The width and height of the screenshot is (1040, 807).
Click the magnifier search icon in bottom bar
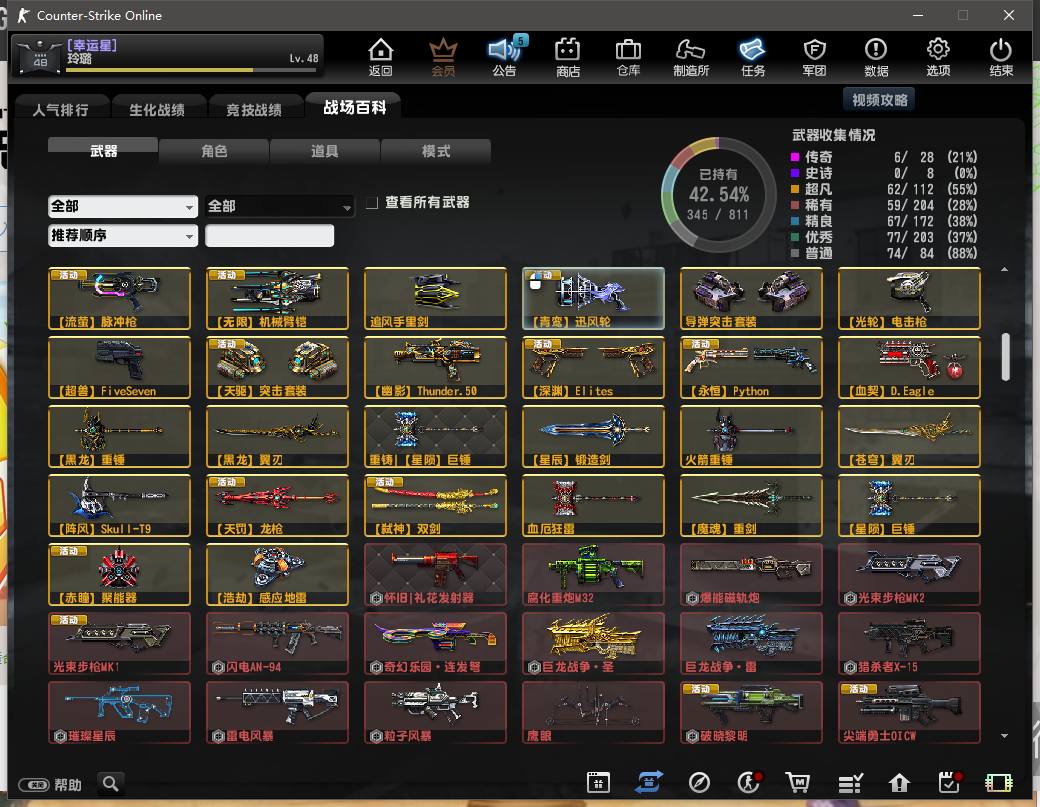tap(111, 784)
